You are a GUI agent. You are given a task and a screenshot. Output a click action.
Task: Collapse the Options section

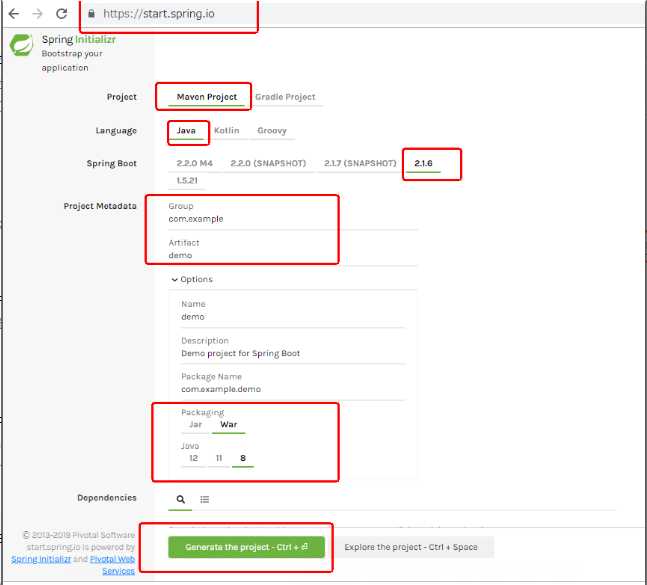tap(192, 279)
